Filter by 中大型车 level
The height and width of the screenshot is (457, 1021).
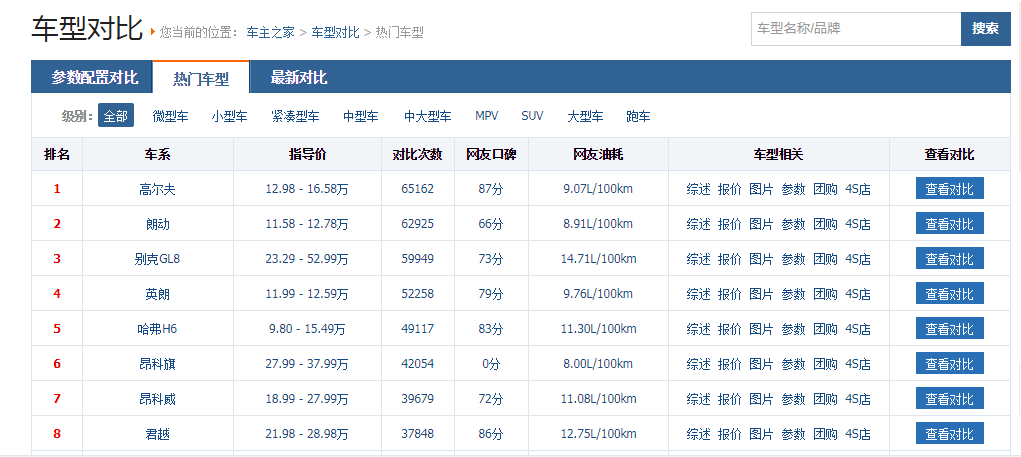(427, 117)
